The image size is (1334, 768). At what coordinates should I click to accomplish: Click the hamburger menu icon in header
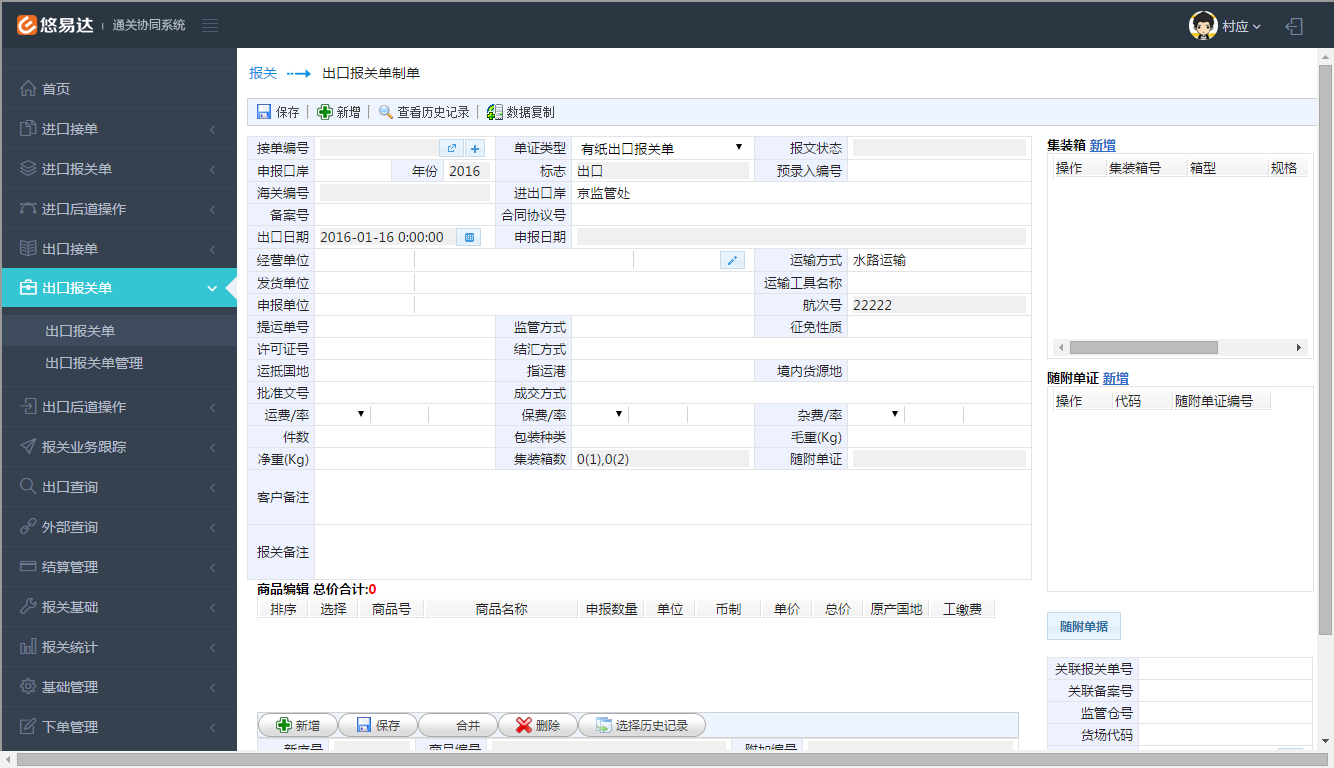(x=210, y=26)
